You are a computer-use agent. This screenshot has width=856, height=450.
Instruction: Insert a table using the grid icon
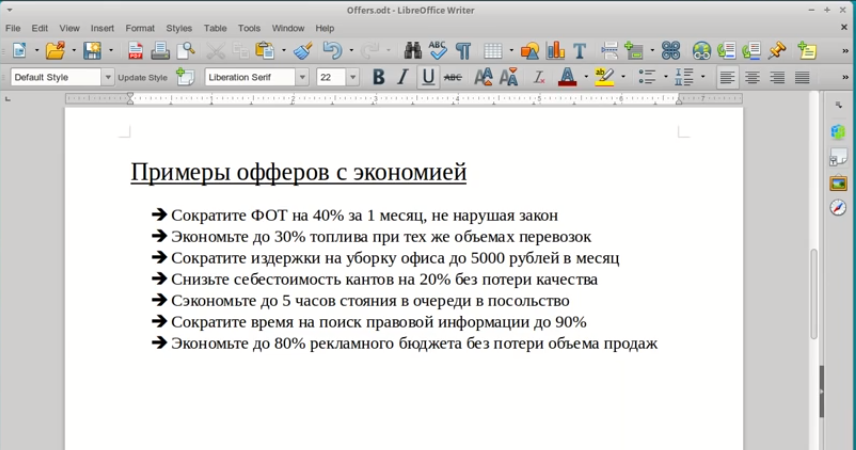coord(492,51)
